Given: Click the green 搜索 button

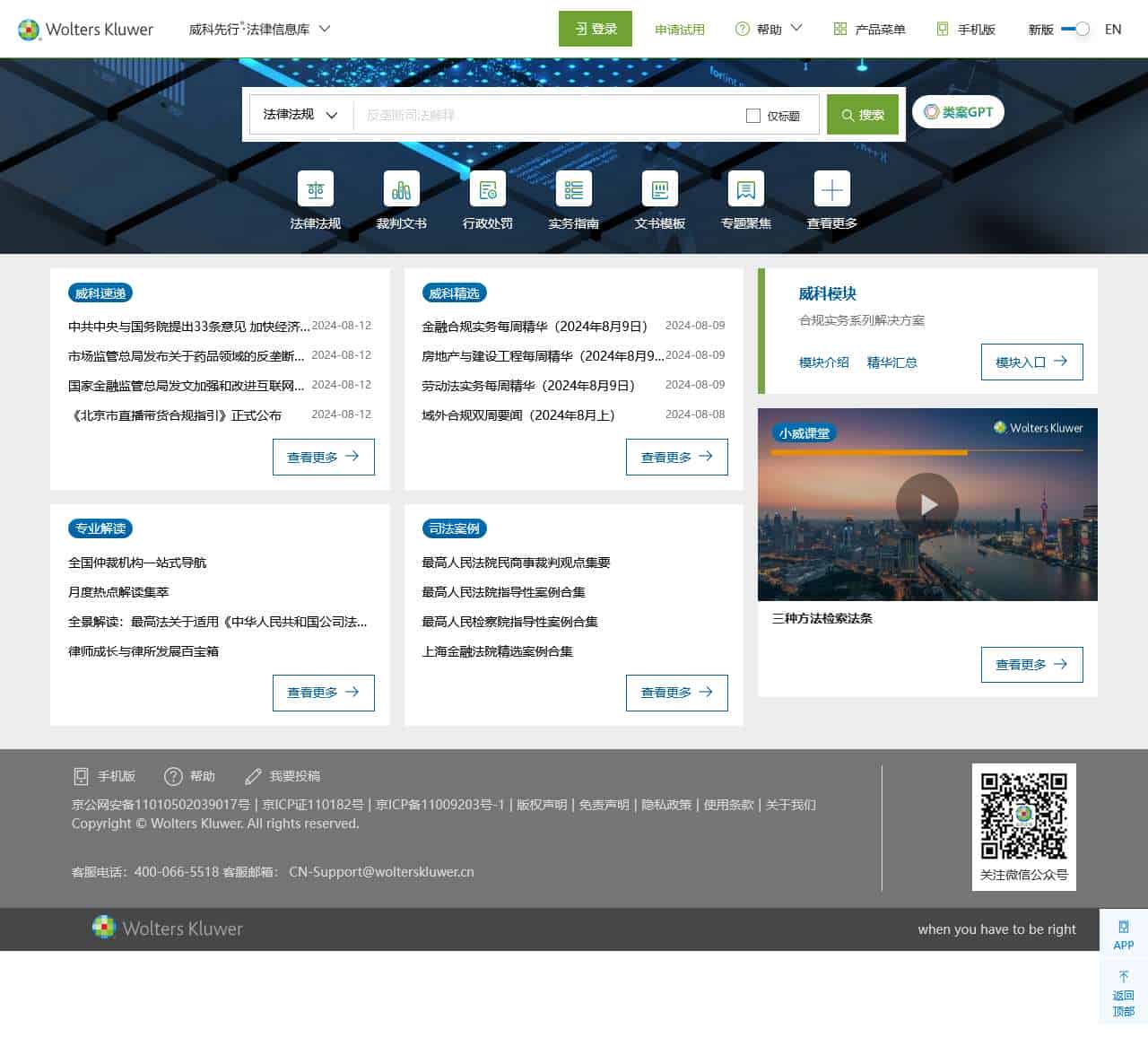Looking at the screenshot, I should pos(863,115).
